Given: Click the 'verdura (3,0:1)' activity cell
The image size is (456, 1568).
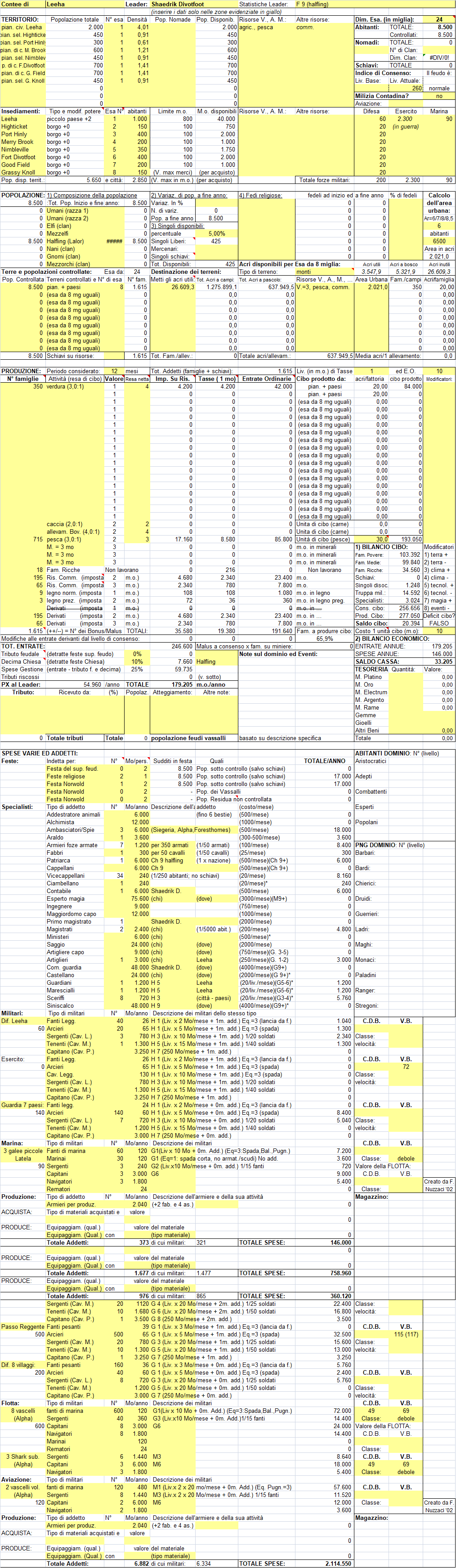Looking at the screenshot, I should [x=65, y=387].
